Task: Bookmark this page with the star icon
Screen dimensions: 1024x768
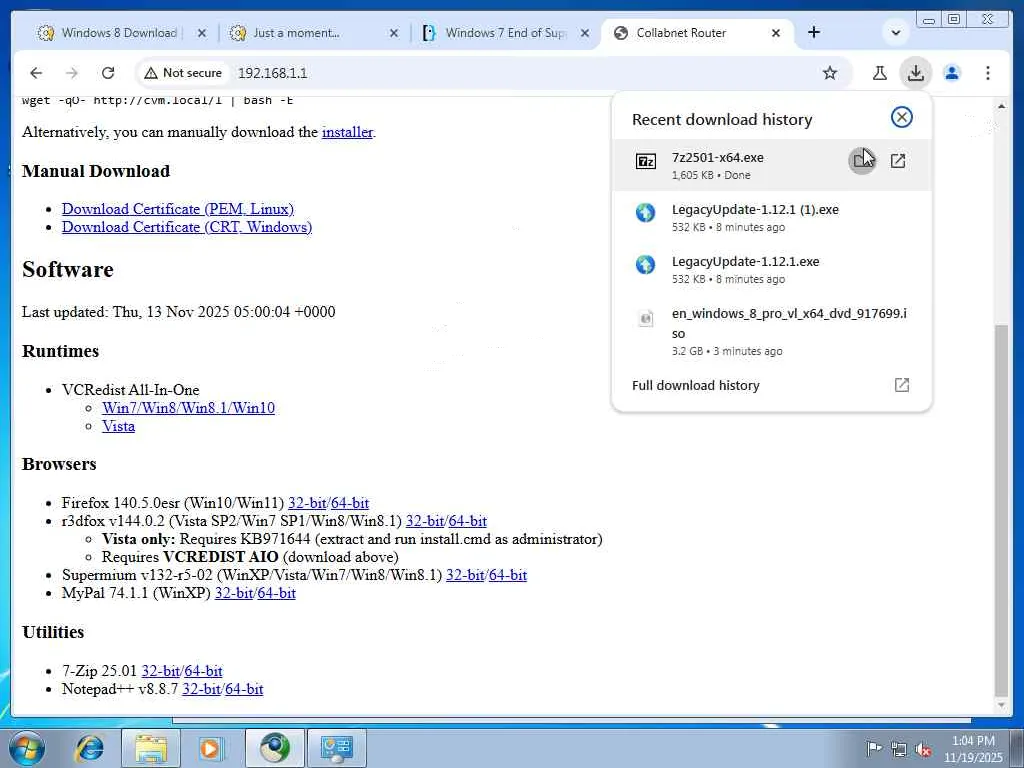Action: click(x=829, y=72)
